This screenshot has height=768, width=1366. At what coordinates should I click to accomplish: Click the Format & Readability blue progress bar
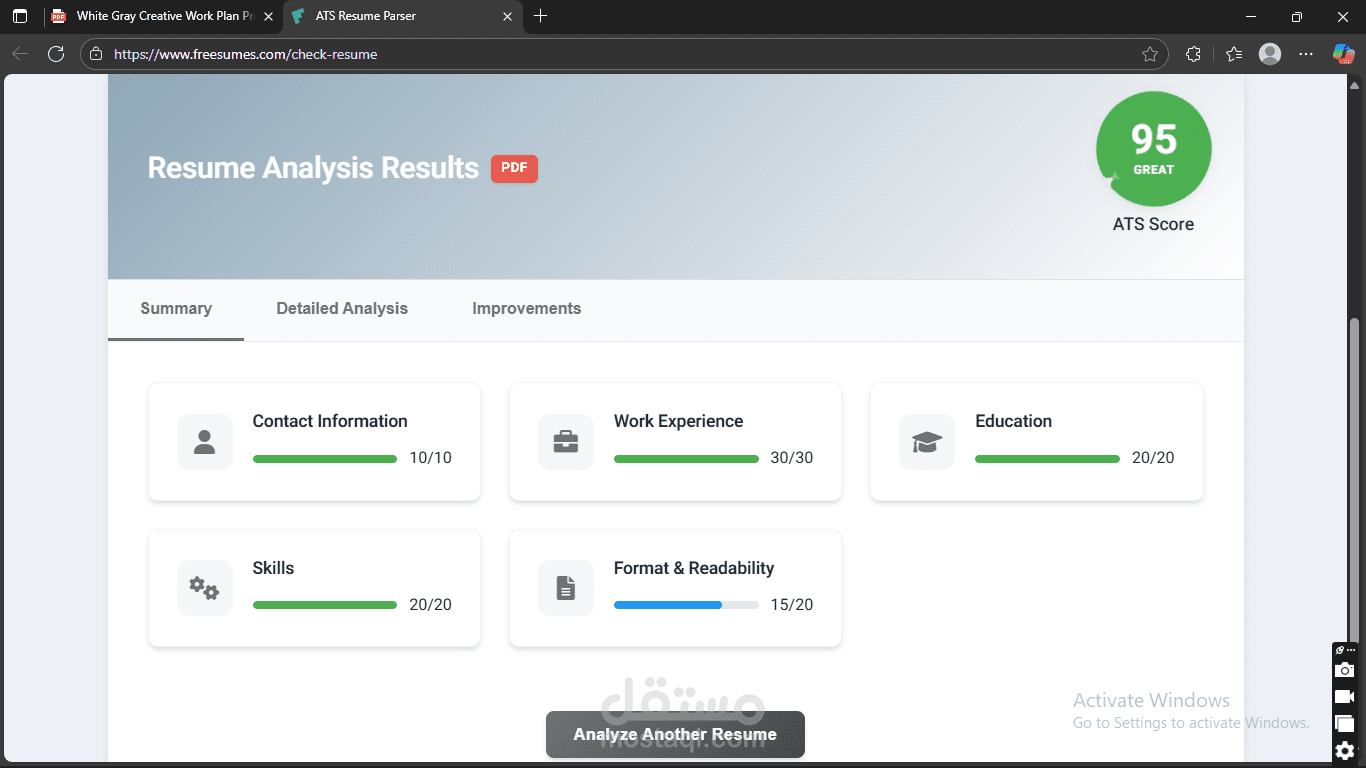coord(686,606)
